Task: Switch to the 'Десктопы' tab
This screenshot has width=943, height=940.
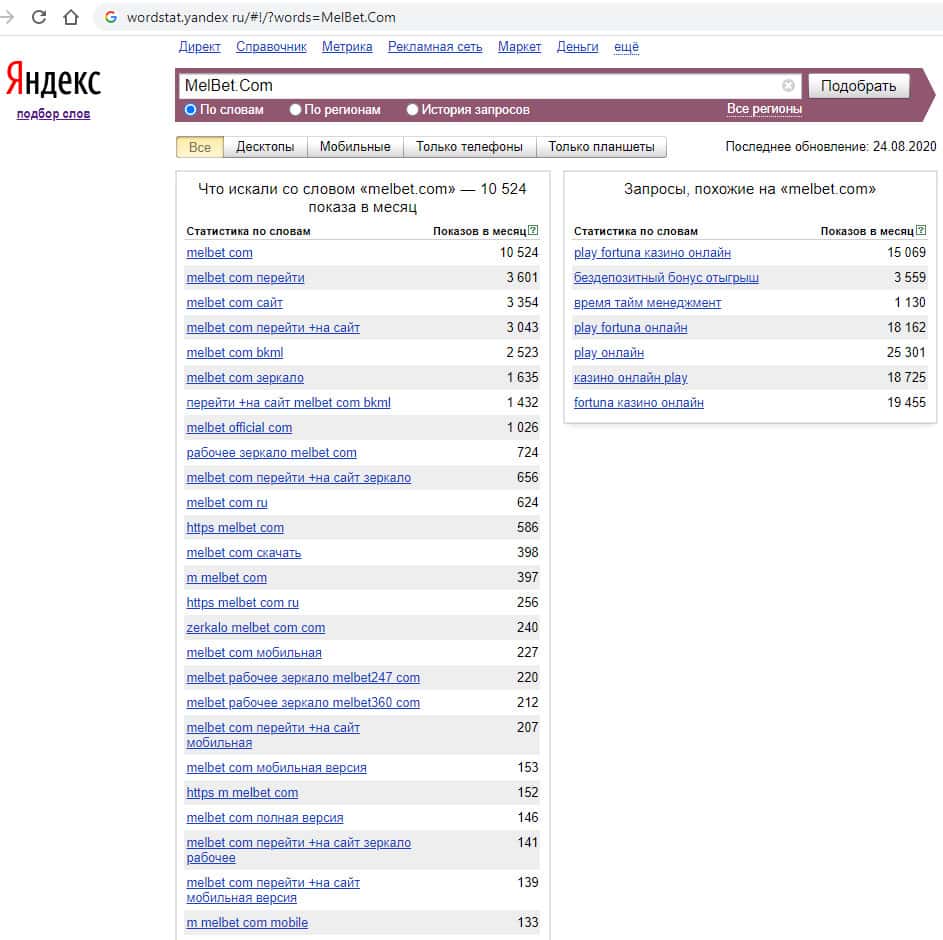Action: coord(265,147)
